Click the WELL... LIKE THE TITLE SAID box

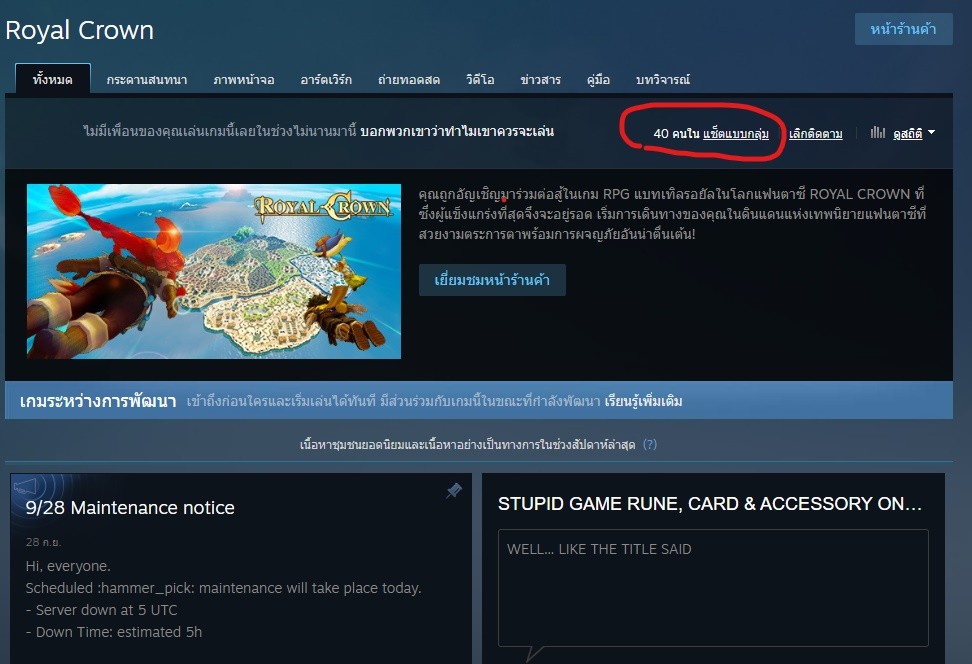coord(713,588)
